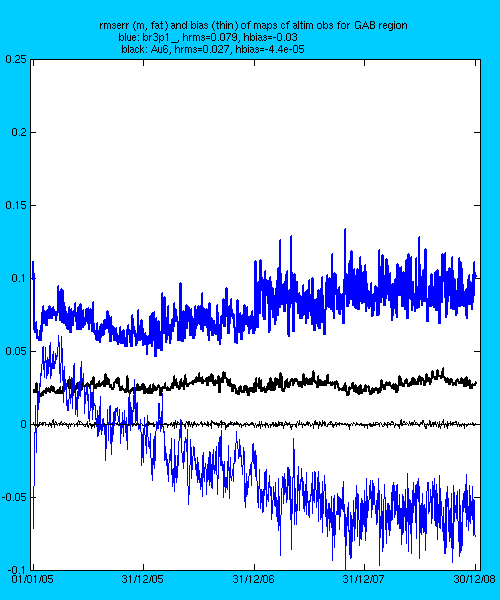Click x-axis date label 01/01/05
This screenshot has height=600, width=500.
[x=33, y=579]
